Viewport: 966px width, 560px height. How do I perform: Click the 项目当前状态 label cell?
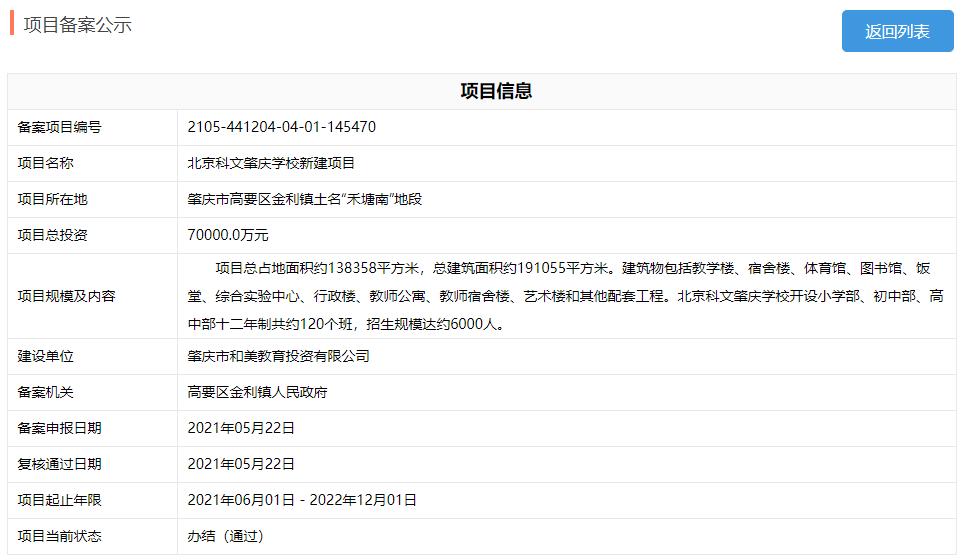point(92,536)
